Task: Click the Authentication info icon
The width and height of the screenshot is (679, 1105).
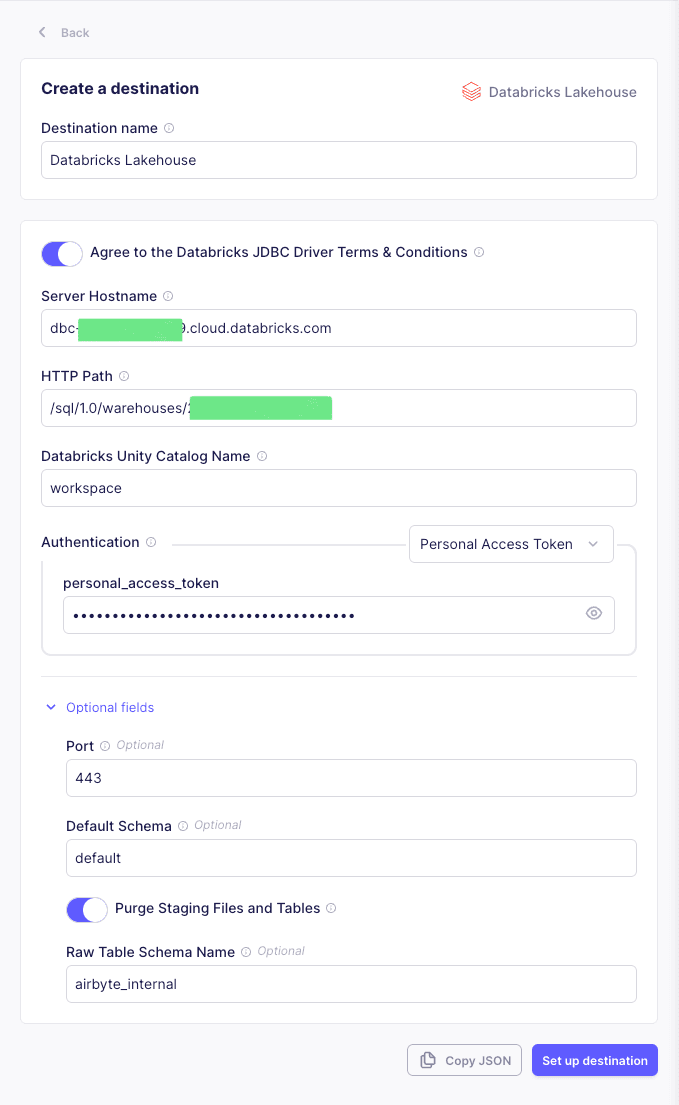Action: pos(152,542)
